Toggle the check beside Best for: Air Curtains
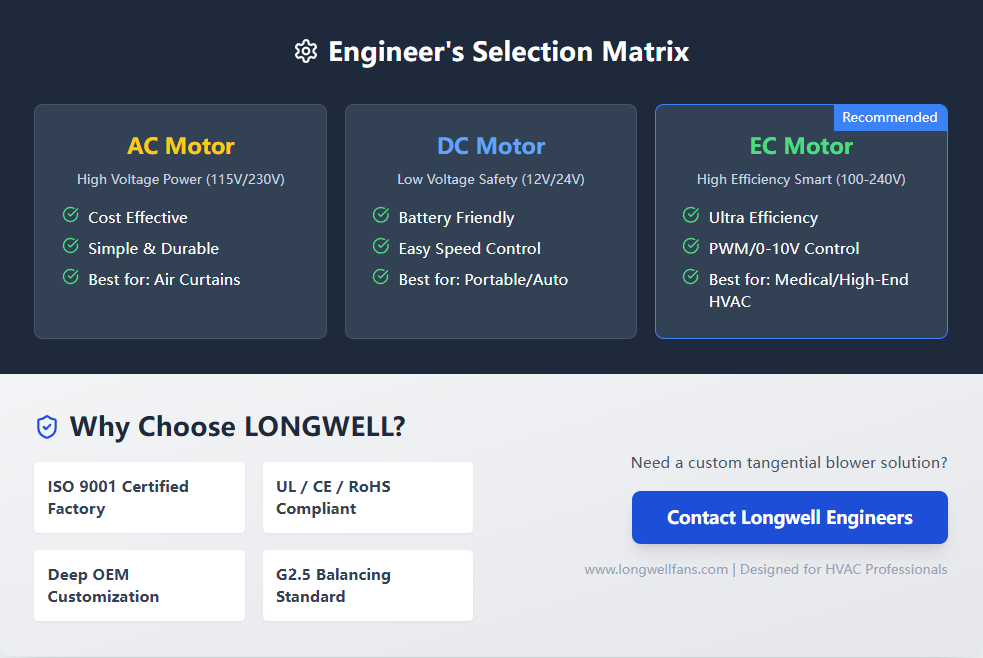The image size is (983, 658). (70, 277)
